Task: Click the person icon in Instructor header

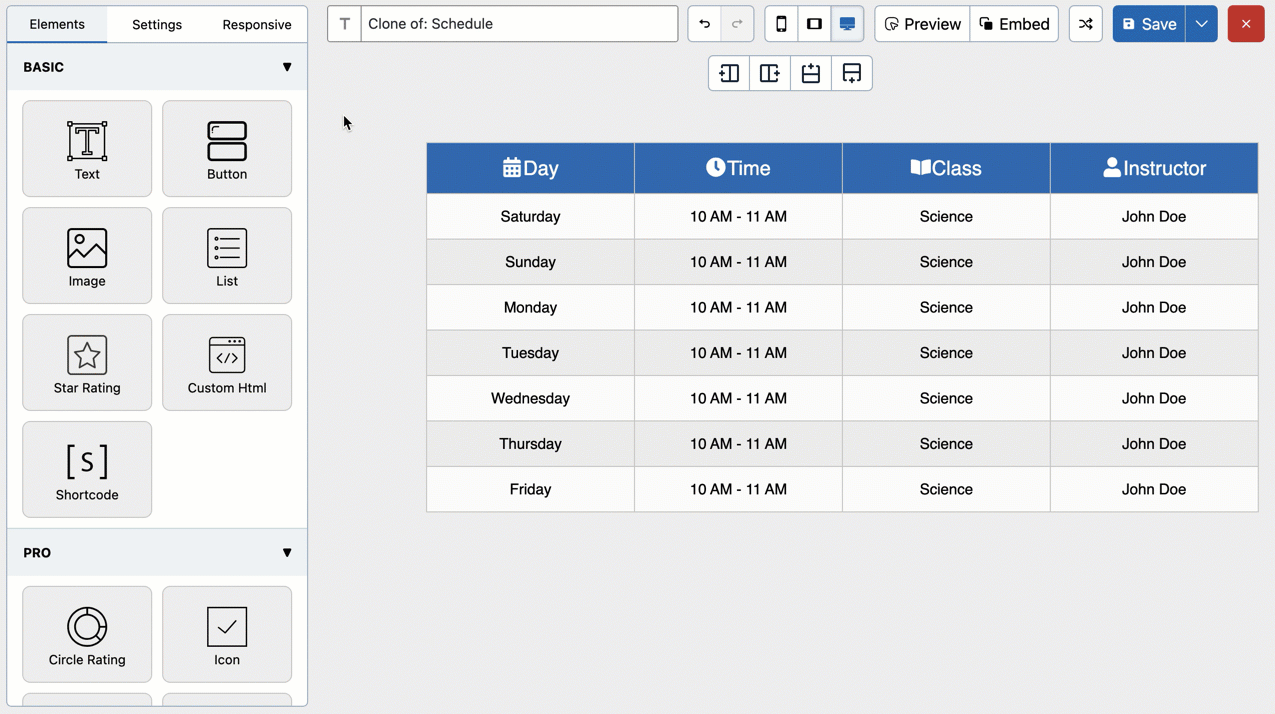Action: [x=1112, y=167]
